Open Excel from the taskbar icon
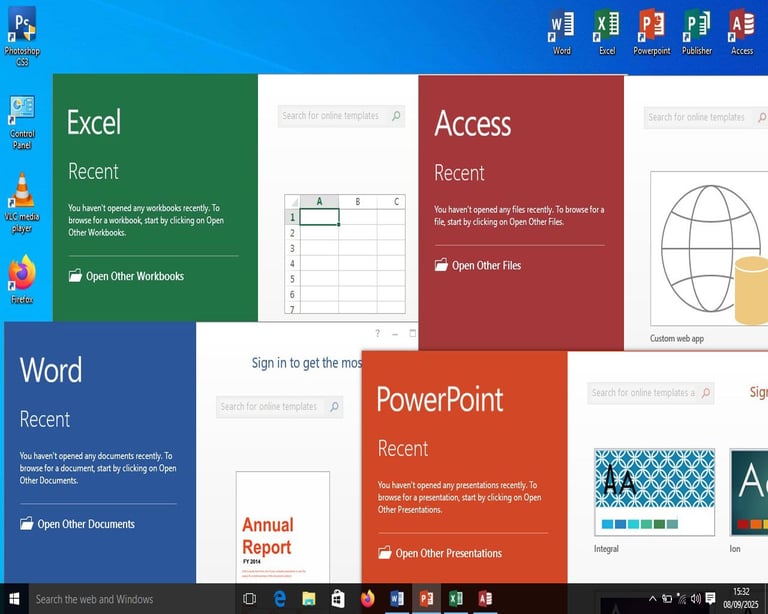 tap(456, 598)
